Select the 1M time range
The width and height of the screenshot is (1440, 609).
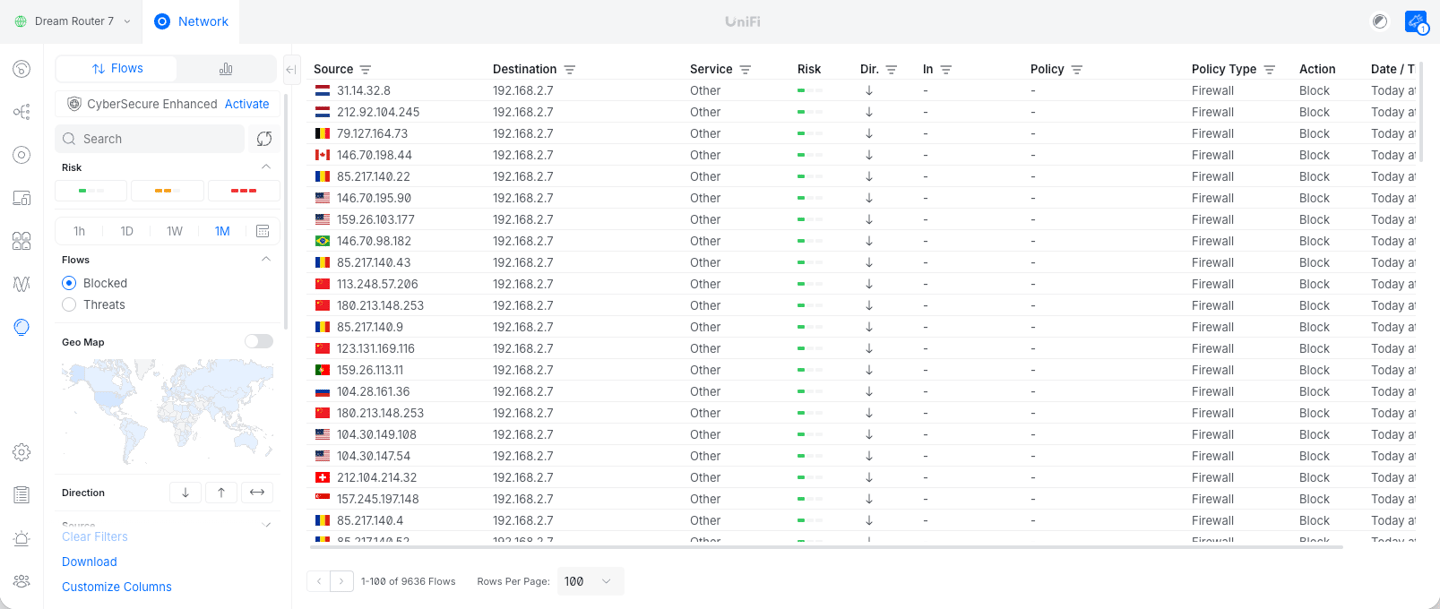[x=222, y=231]
